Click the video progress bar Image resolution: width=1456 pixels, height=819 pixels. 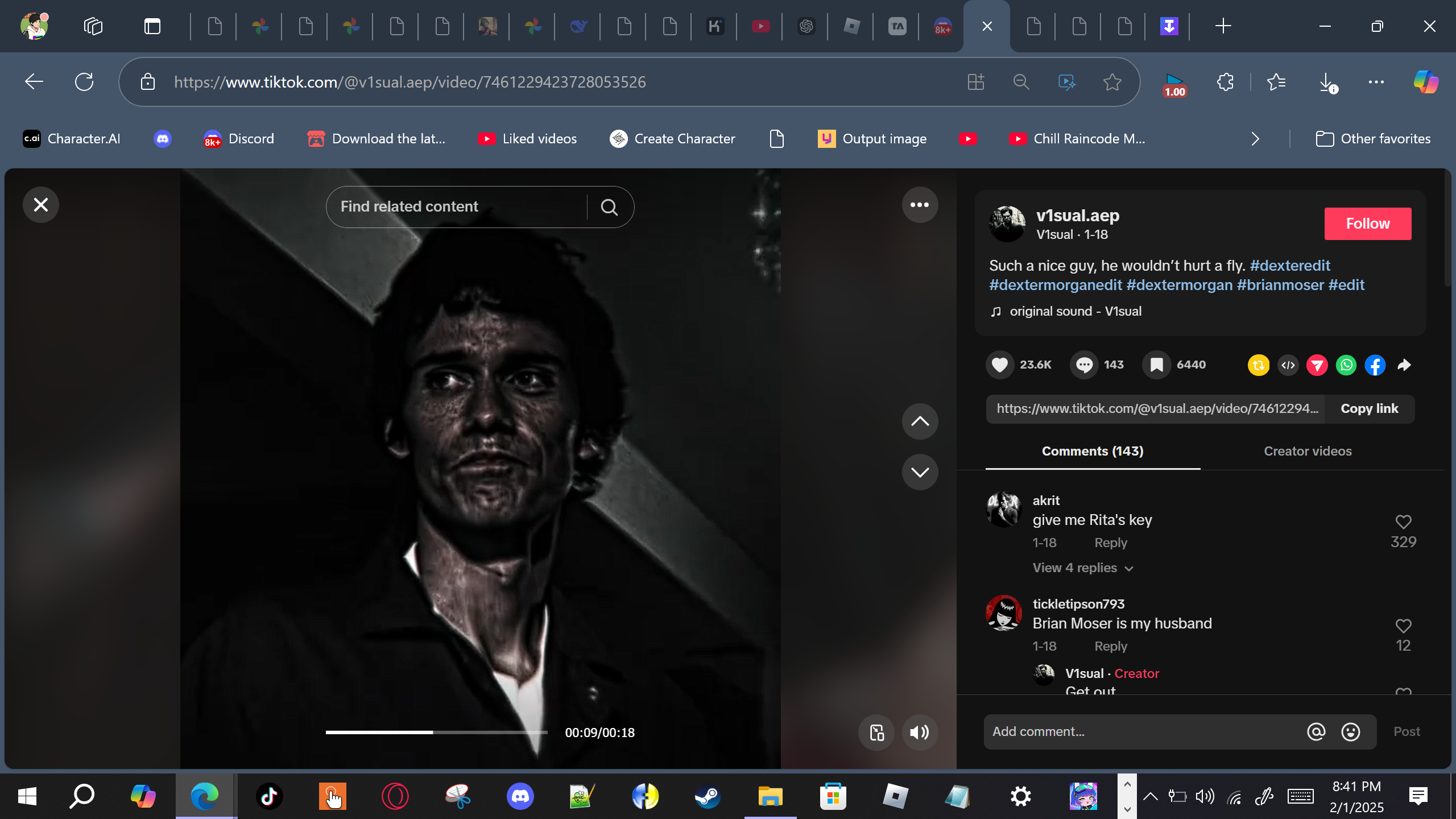436,733
